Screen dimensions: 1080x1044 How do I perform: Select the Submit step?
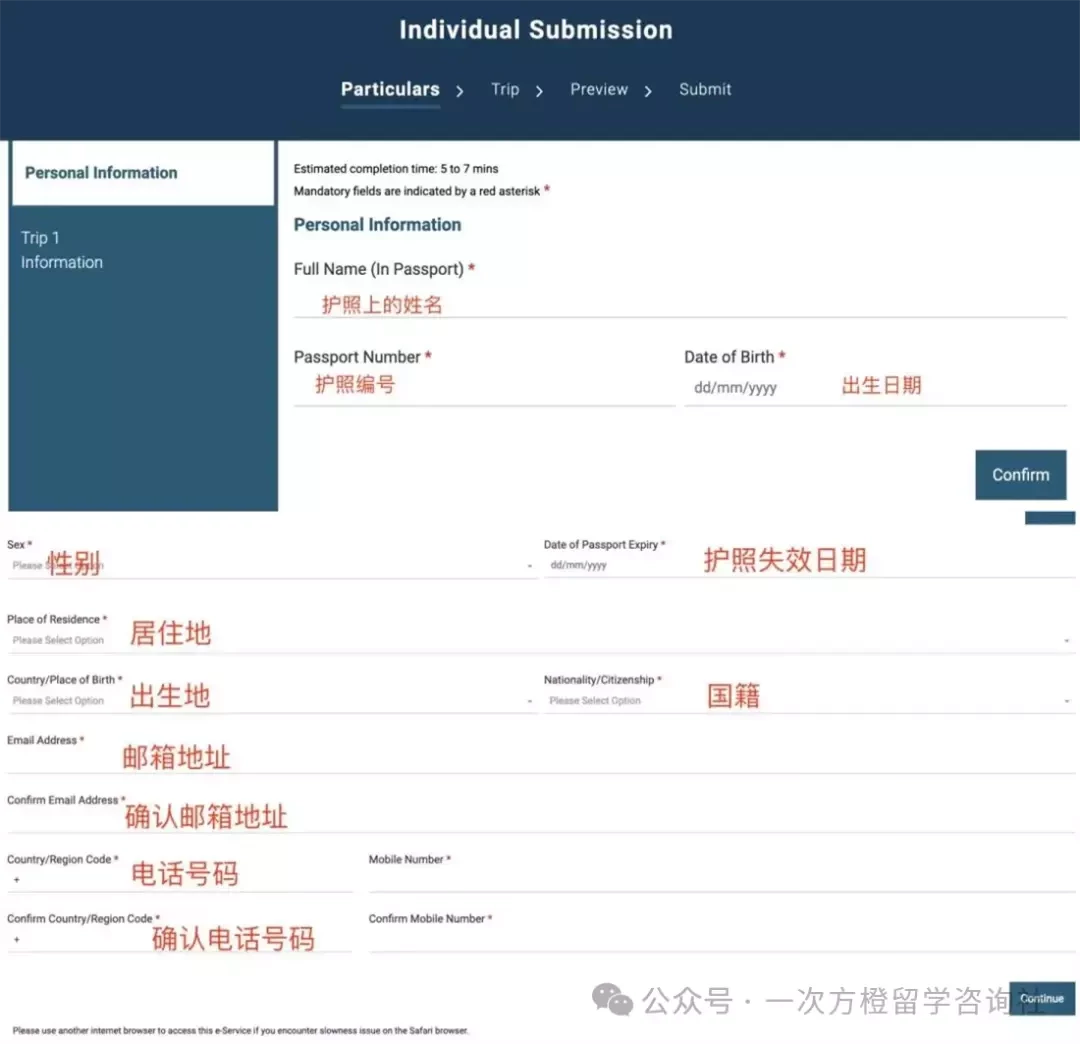coord(705,90)
